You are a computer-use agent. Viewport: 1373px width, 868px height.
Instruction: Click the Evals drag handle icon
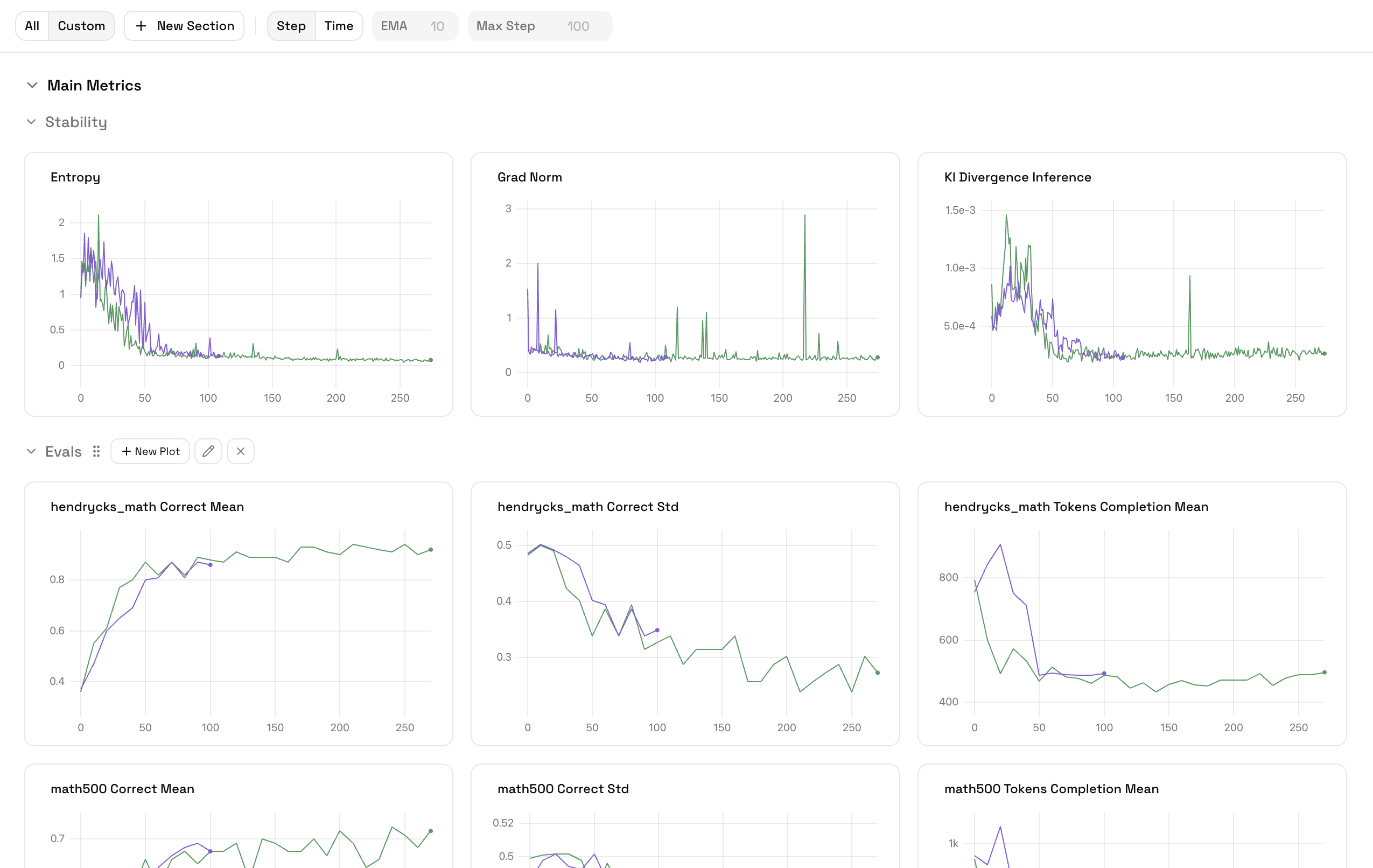tap(96, 451)
